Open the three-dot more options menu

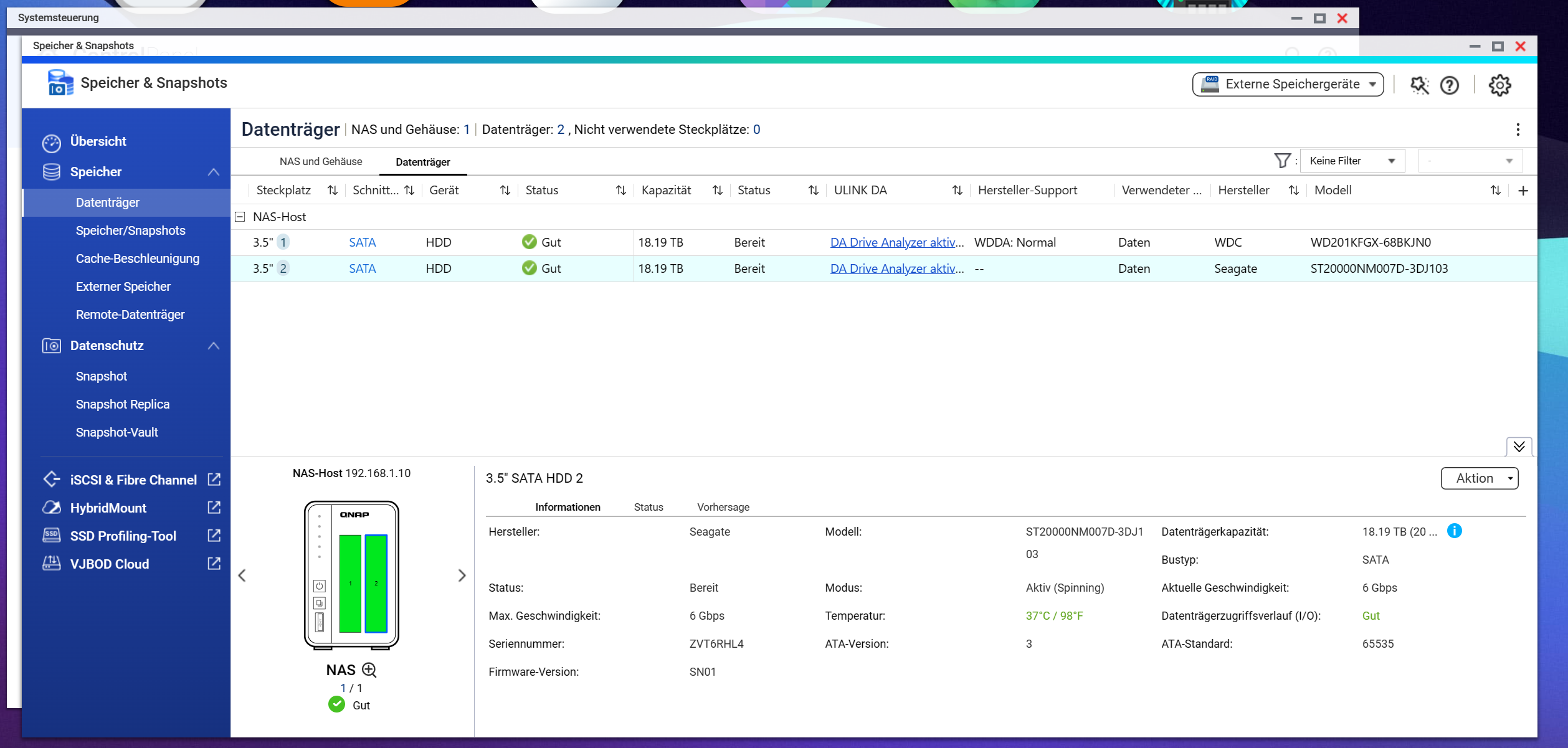tap(1518, 130)
